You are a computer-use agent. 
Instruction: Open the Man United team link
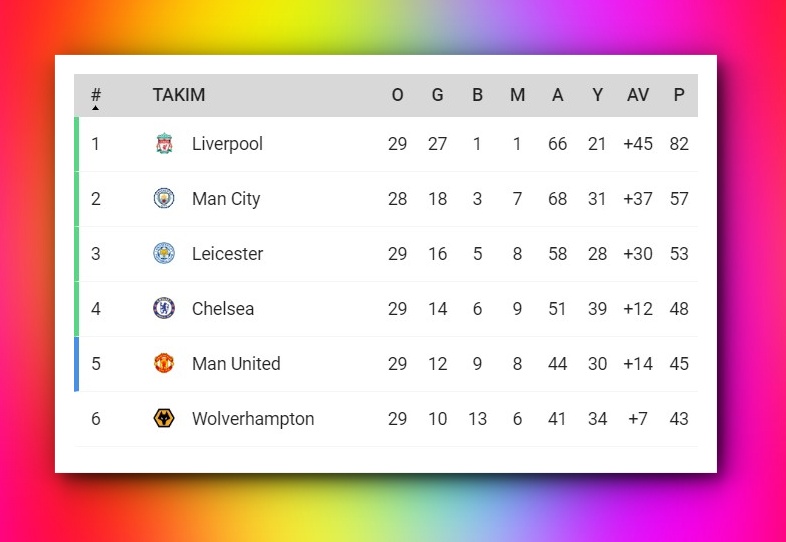coord(236,364)
